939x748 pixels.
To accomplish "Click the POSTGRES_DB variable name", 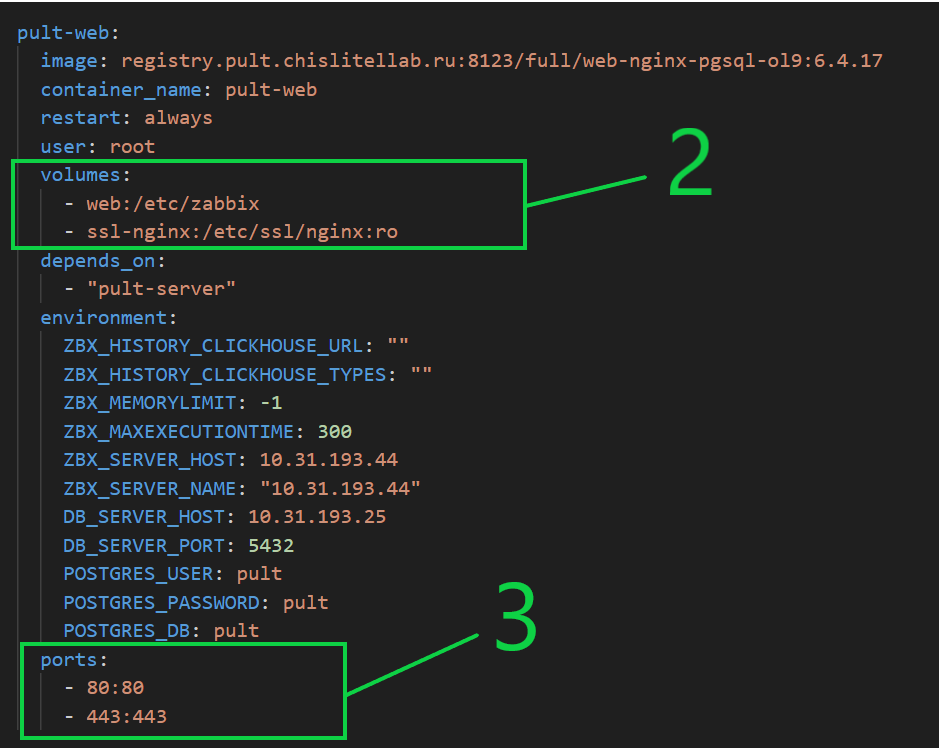I will point(126,631).
